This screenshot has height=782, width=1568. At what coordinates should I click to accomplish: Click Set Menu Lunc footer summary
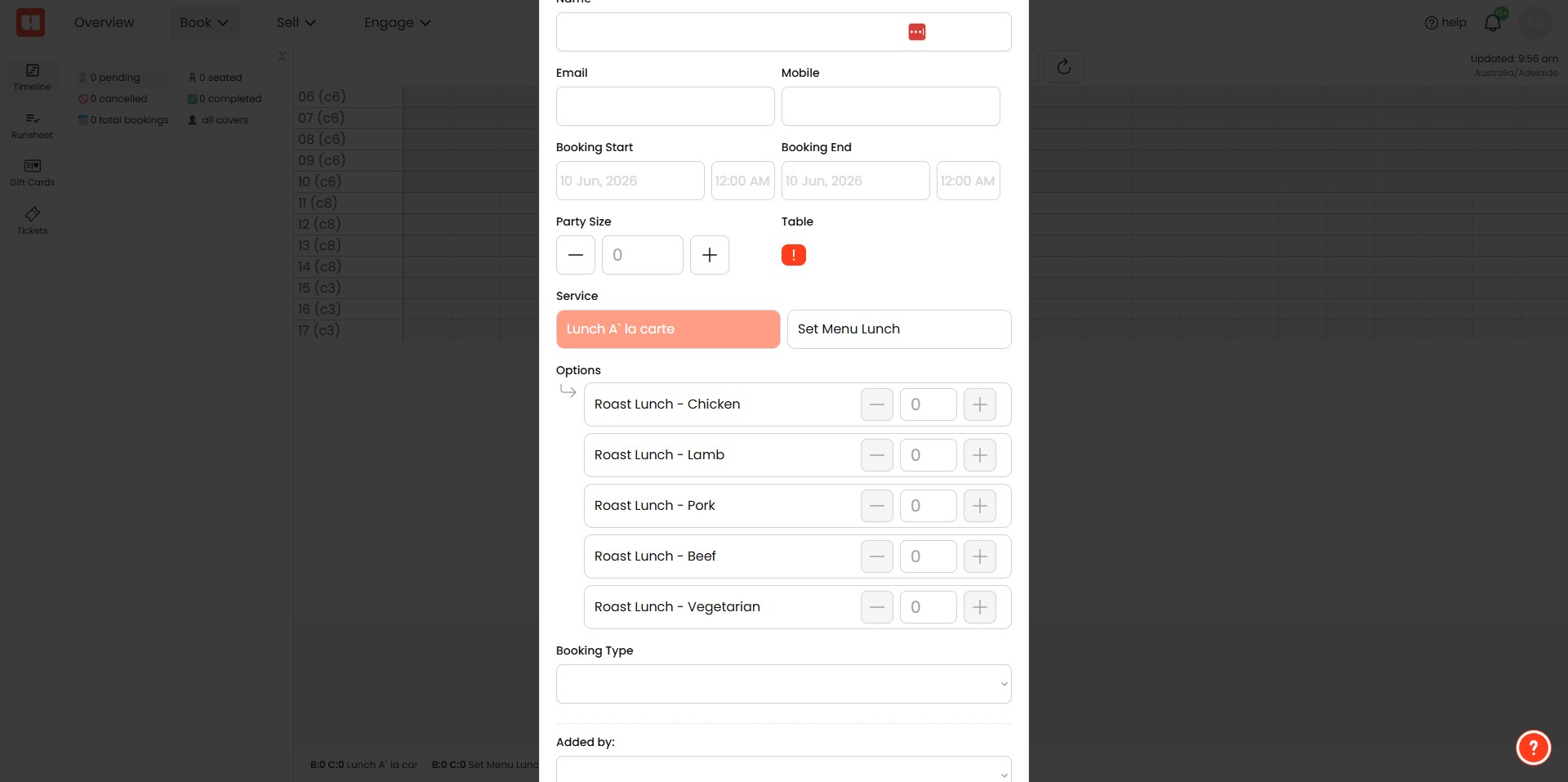(485, 765)
